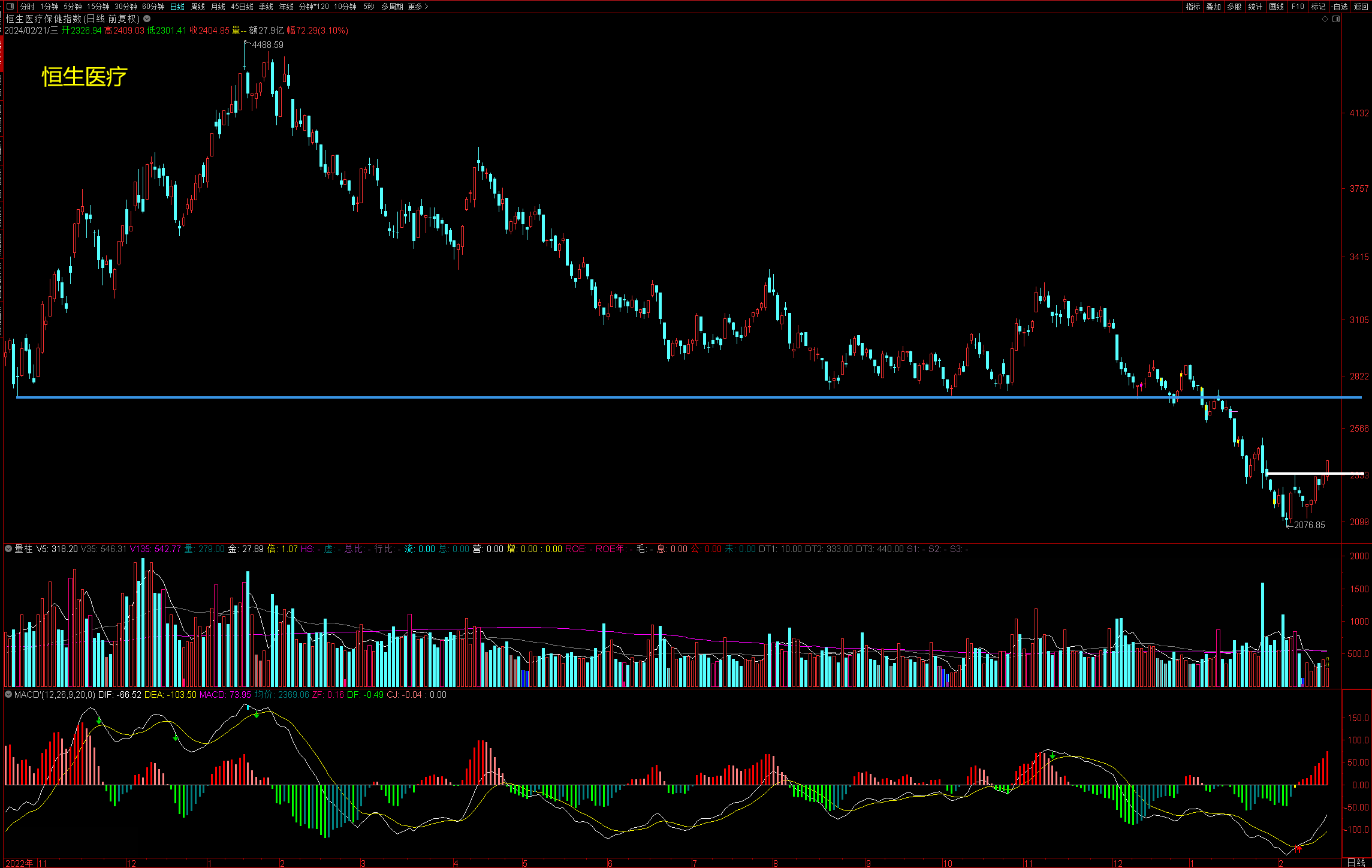
Task: Click the 叠加 overlay button
Action: (x=1213, y=7)
